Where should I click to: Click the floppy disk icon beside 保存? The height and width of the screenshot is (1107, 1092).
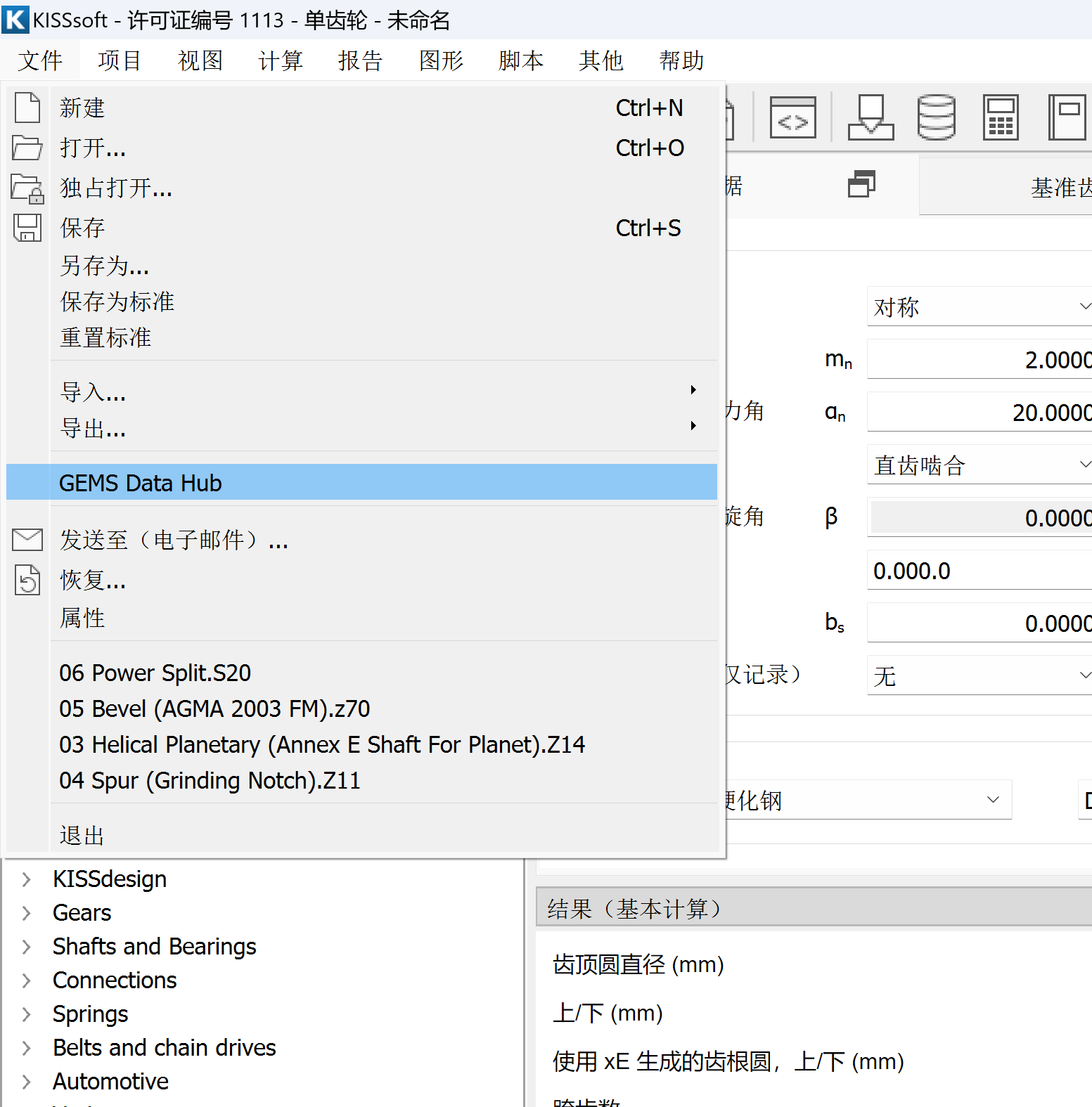[27, 228]
